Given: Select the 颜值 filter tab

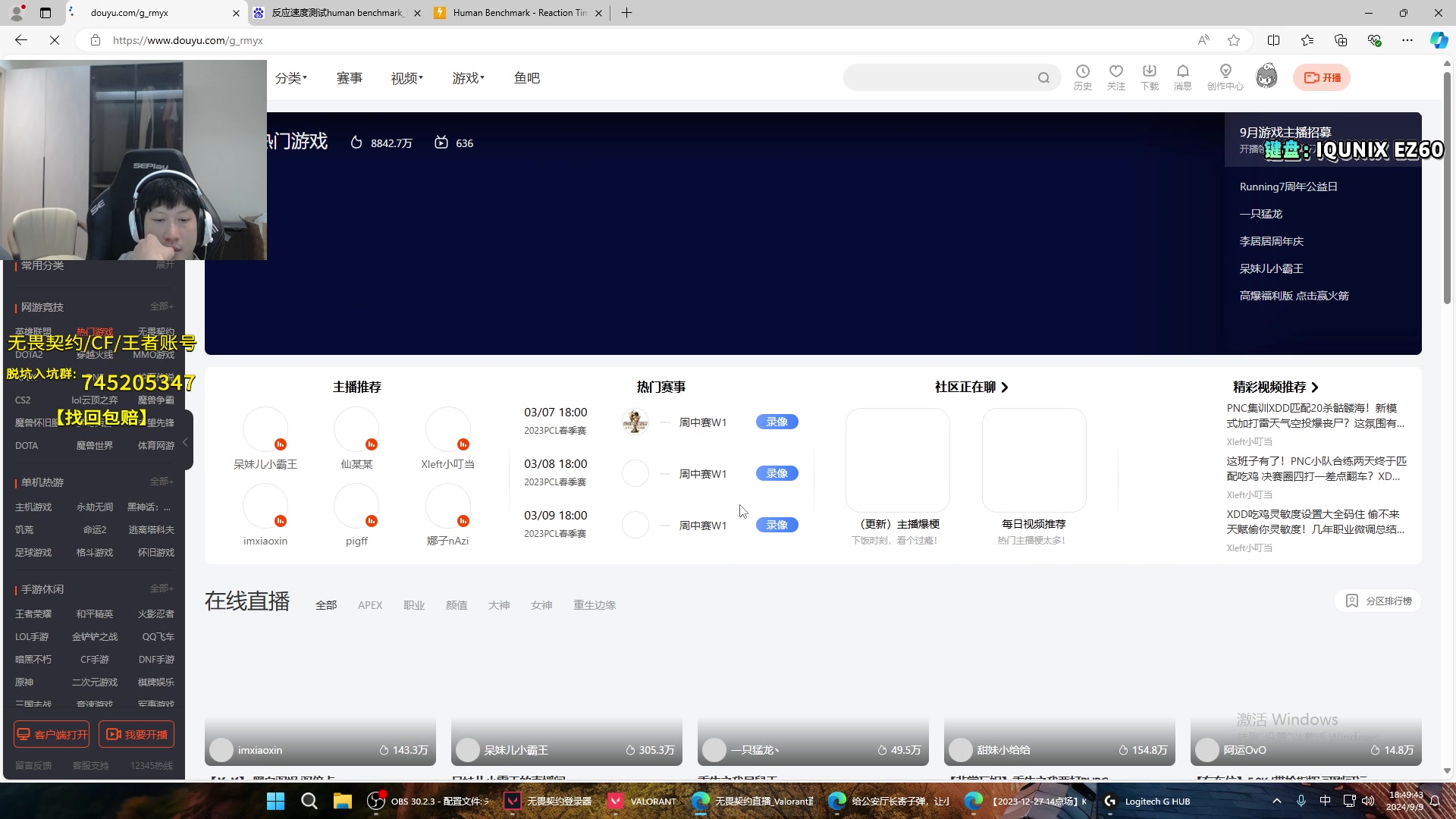Looking at the screenshot, I should 457,605.
